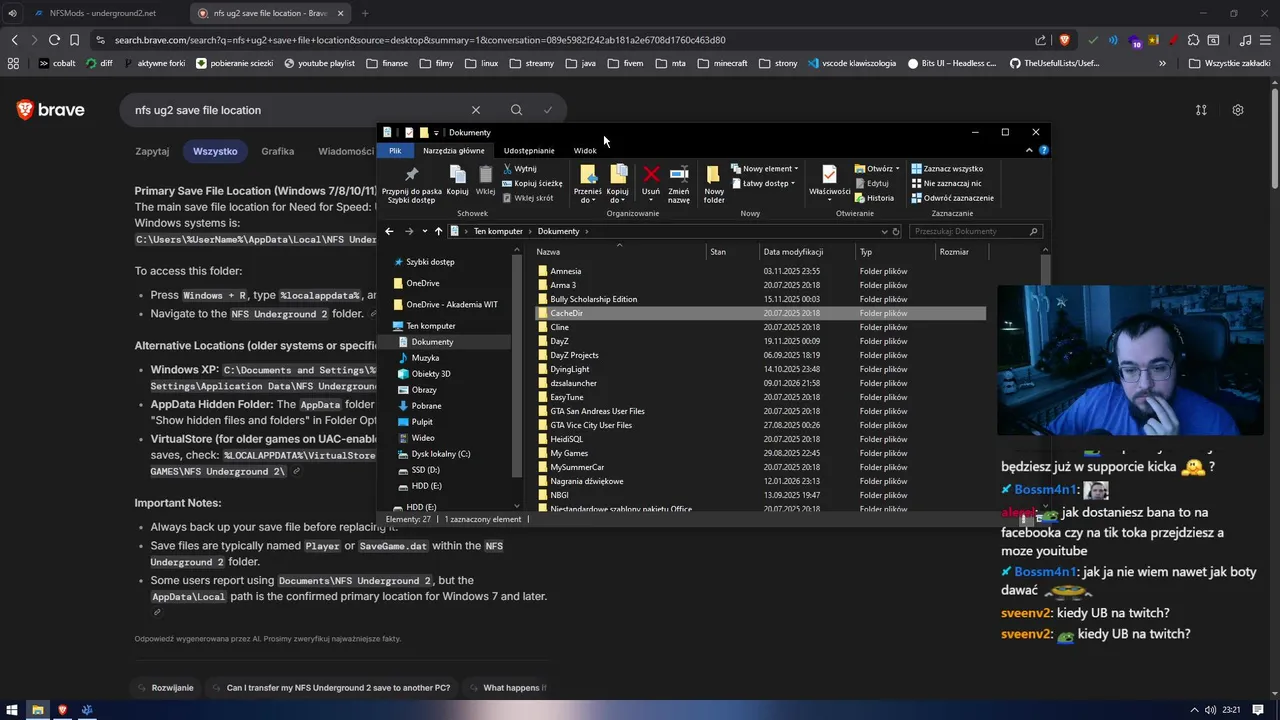Open the Nowy element dropdown
This screenshot has width=1280, height=720.
click(x=764, y=169)
